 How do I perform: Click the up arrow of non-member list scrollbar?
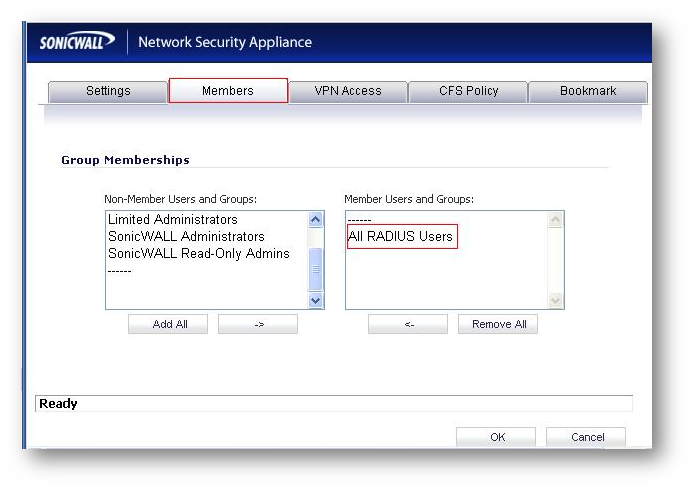click(x=316, y=220)
